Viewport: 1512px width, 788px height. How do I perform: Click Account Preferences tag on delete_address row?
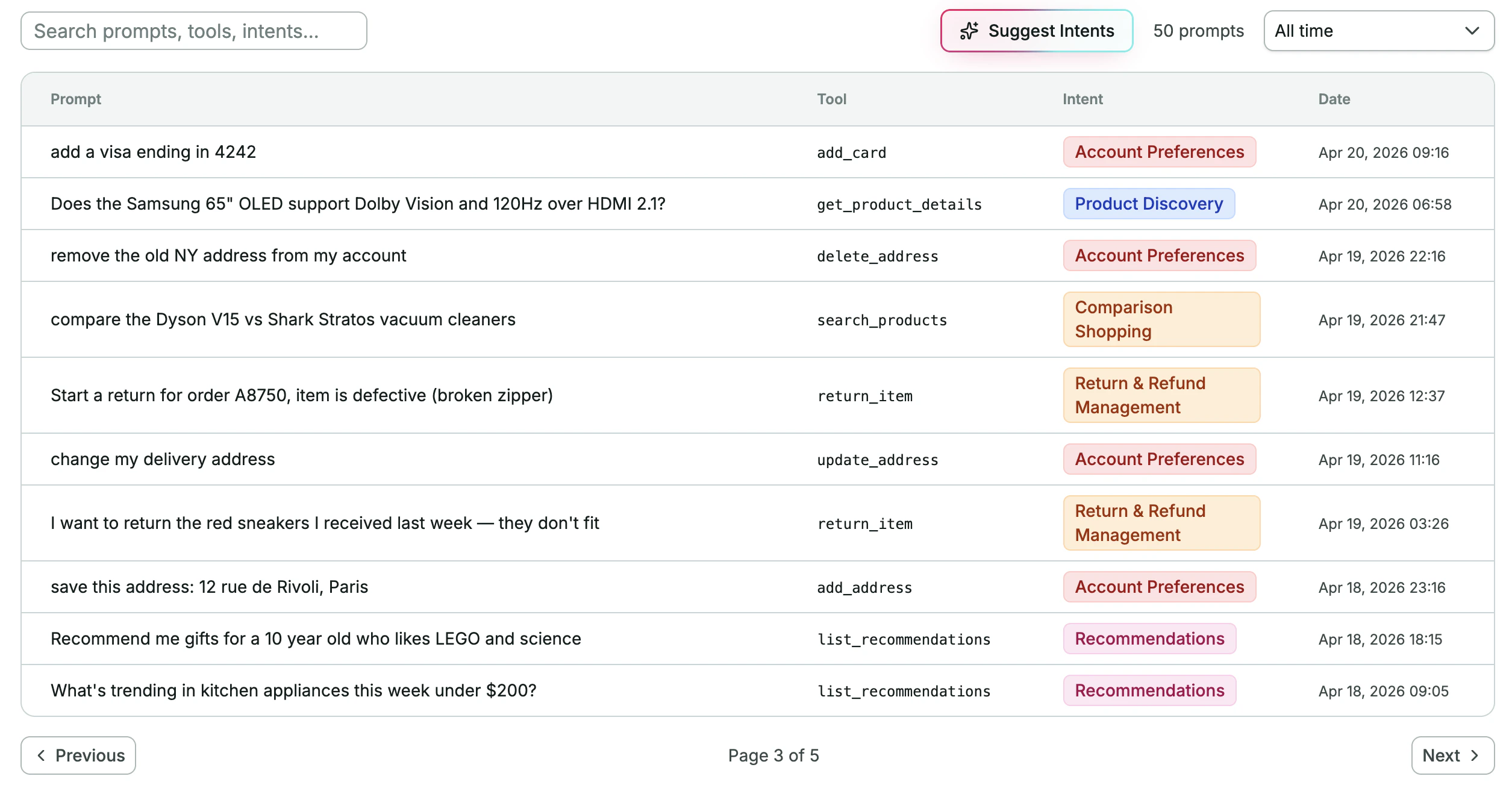point(1160,255)
